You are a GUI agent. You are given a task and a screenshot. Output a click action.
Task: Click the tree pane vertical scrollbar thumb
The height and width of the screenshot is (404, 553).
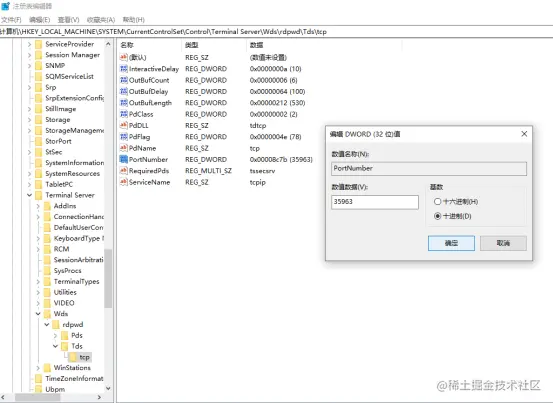[108, 278]
